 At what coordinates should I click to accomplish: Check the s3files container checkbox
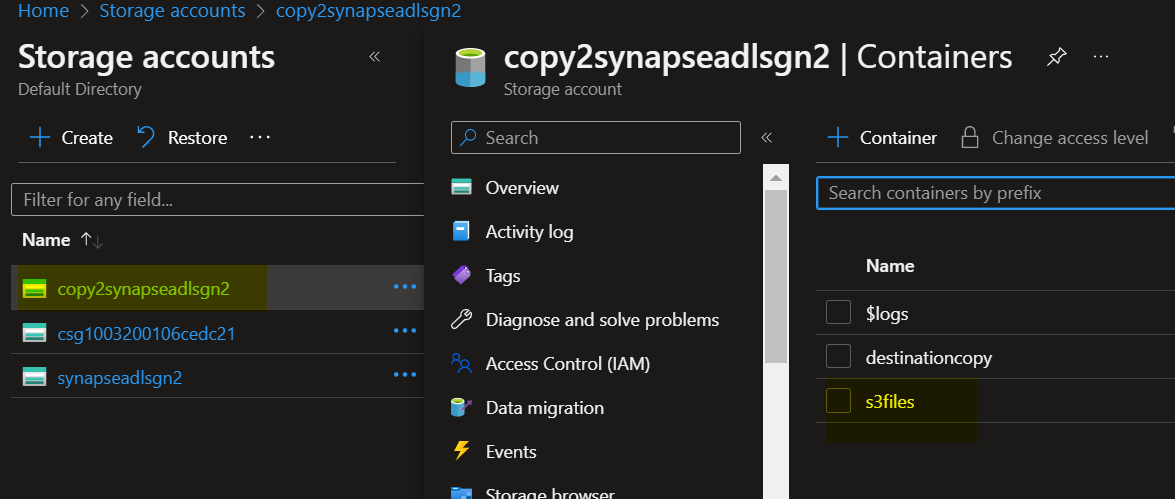tap(838, 400)
